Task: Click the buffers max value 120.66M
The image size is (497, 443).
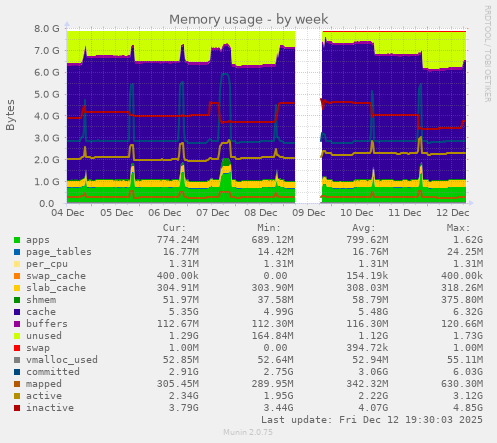Action: click(x=462, y=324)
